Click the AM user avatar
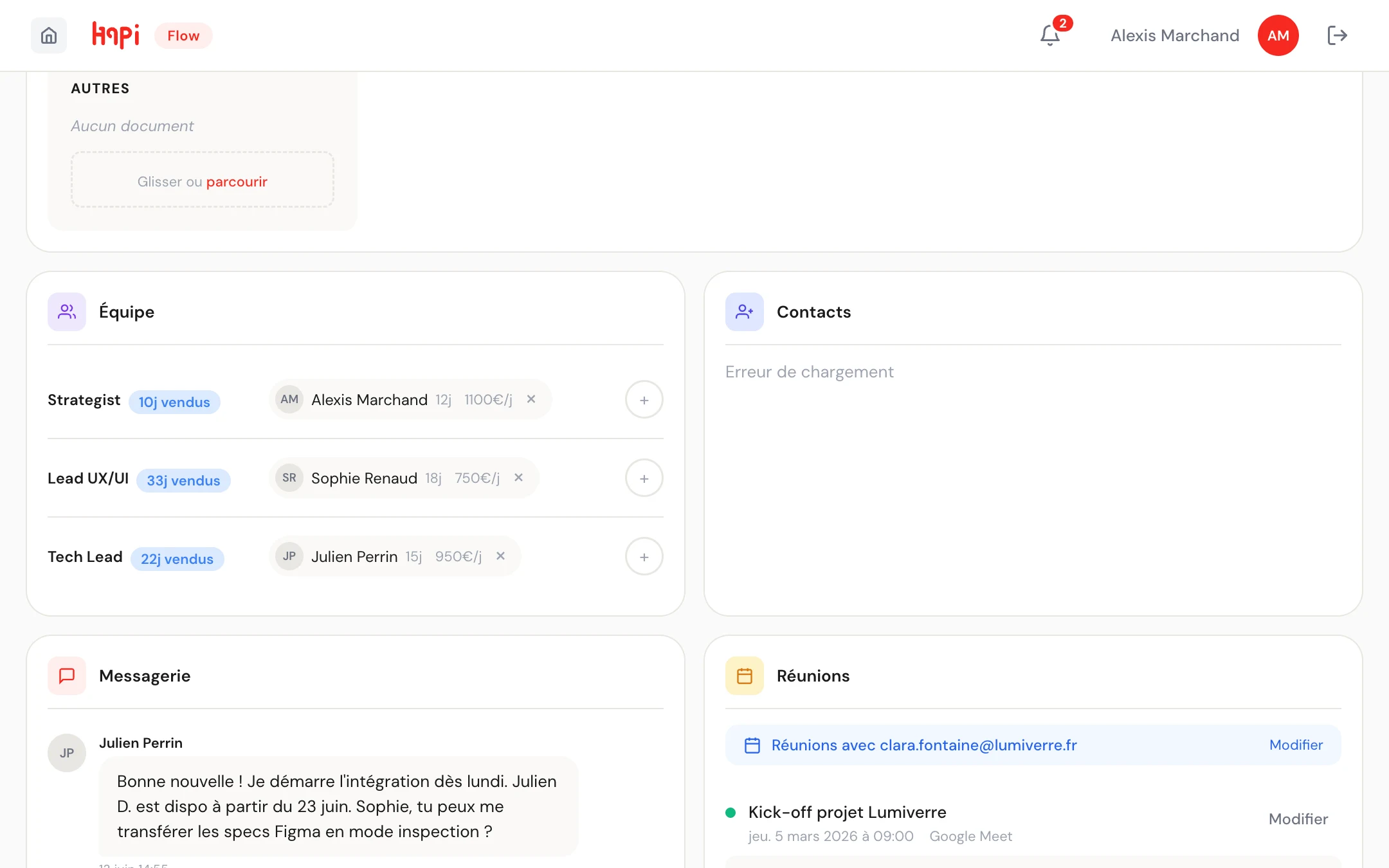The height and width of the screenshot is (868, 1389). coord(1278,35)
